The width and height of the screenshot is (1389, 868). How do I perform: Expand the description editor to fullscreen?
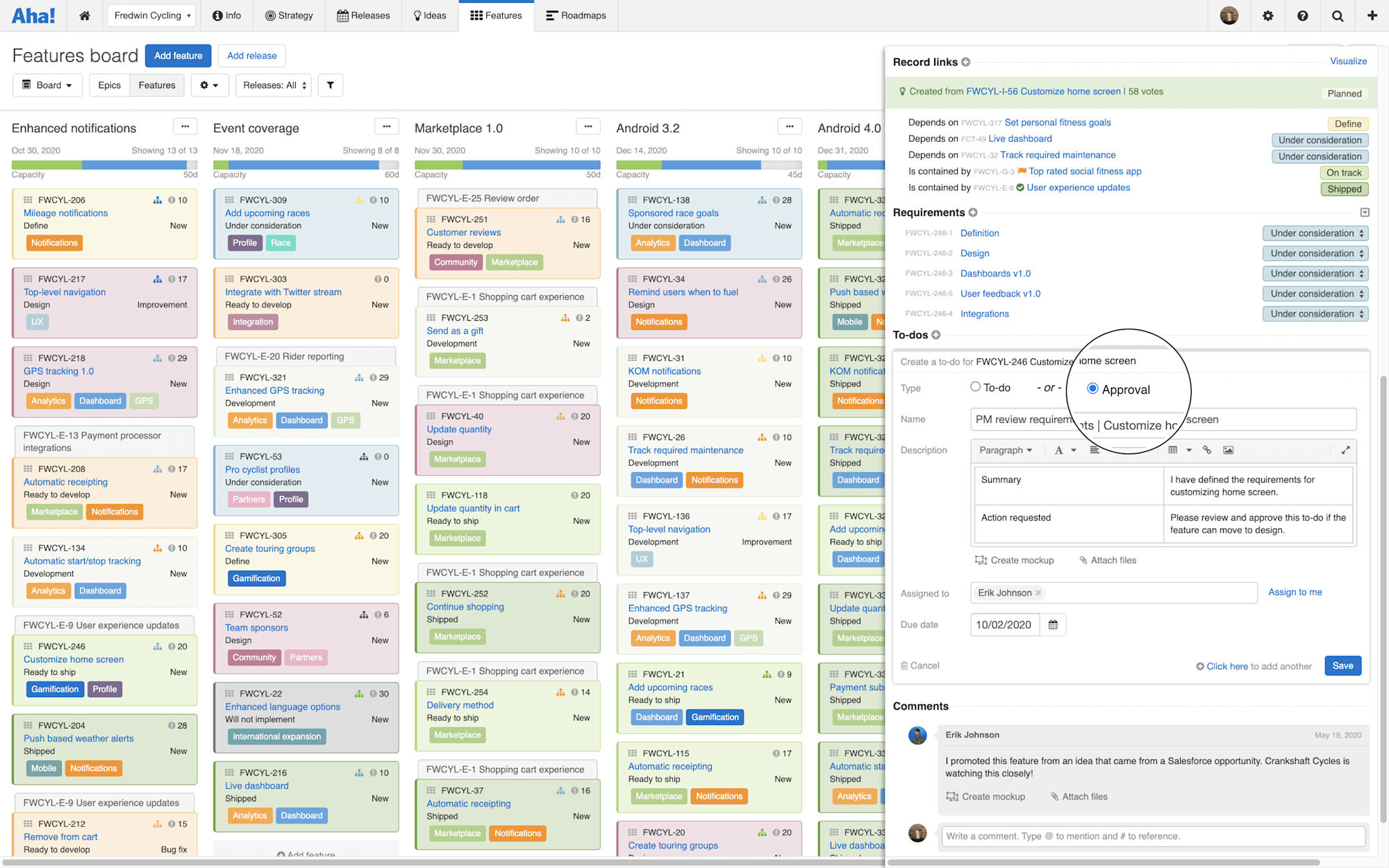click(1346, 450)
